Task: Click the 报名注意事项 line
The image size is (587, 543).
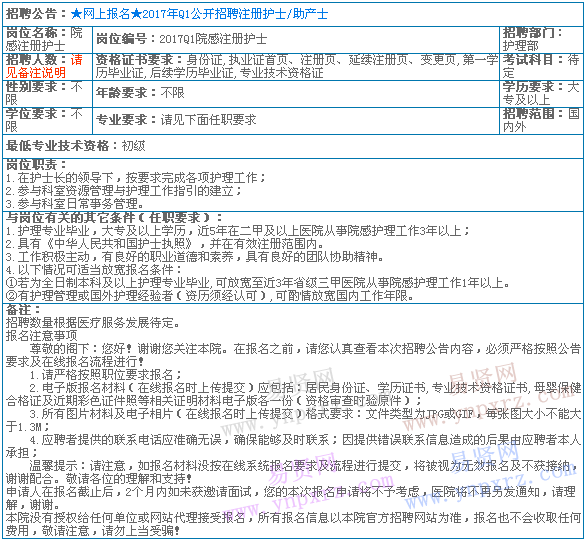Action: [x=42, y=336]
